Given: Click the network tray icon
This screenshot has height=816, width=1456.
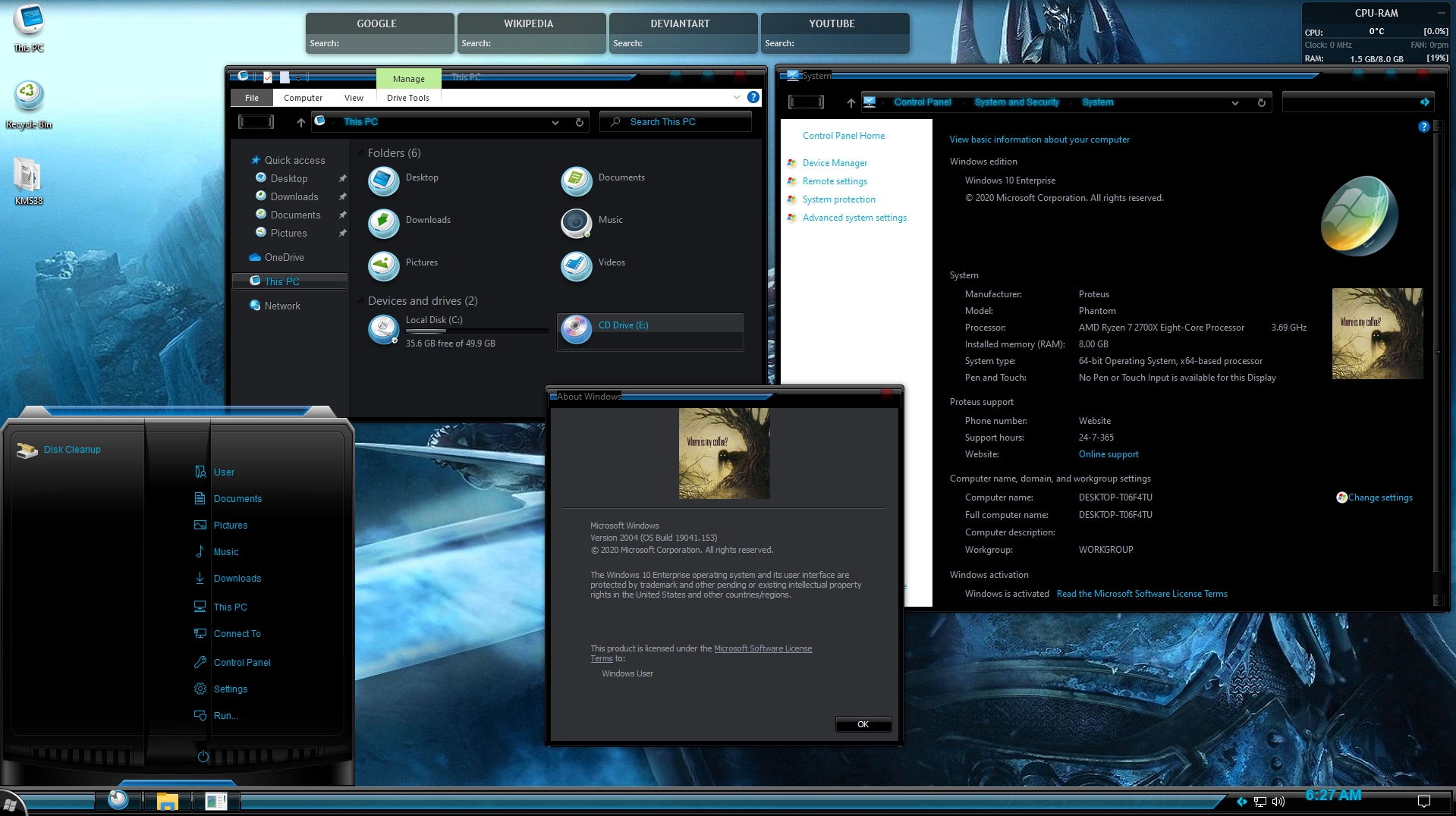Looking at the screenshot, I should [1260, 802].
